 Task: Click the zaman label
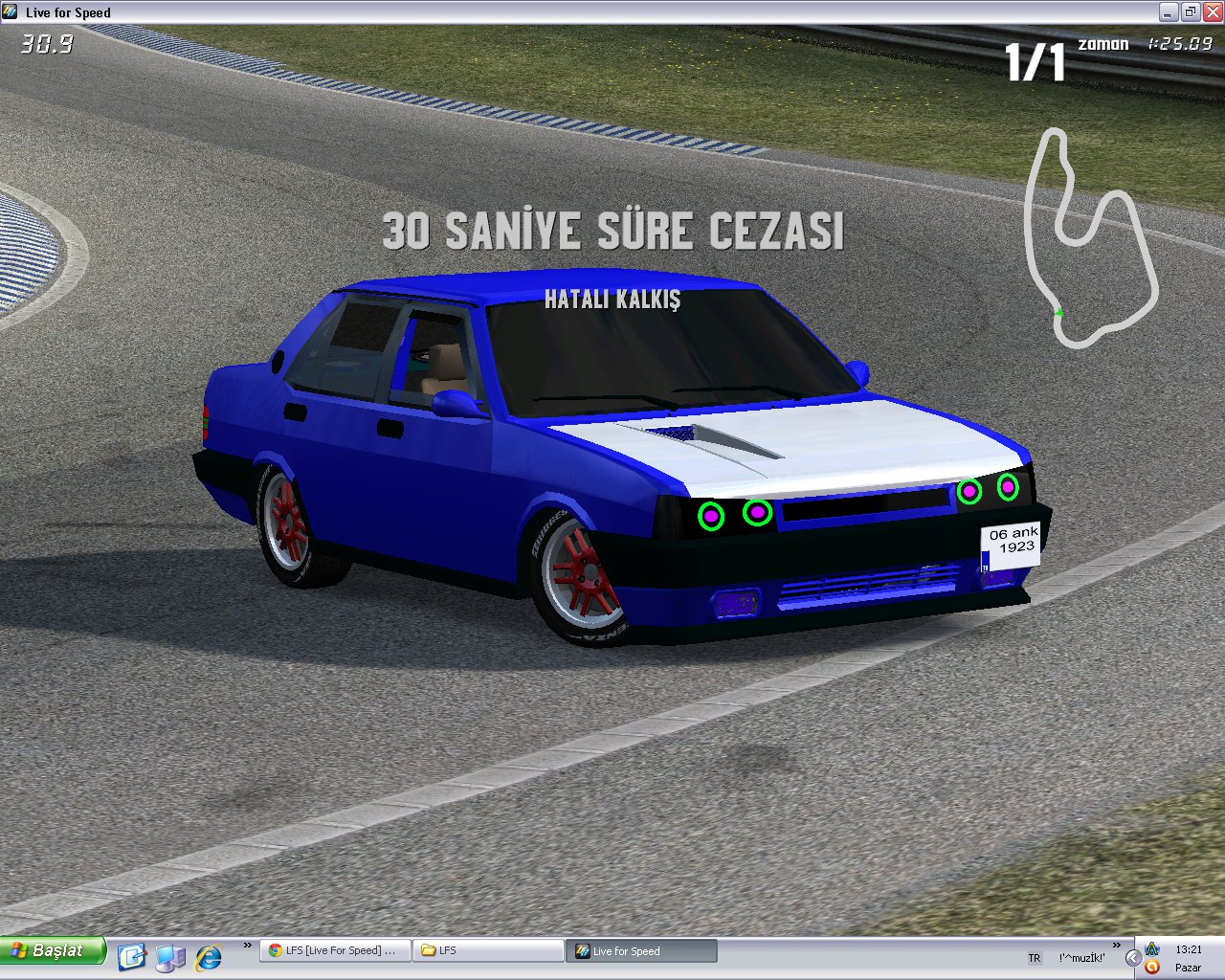pyautogui.click(x=1103, y=44)
